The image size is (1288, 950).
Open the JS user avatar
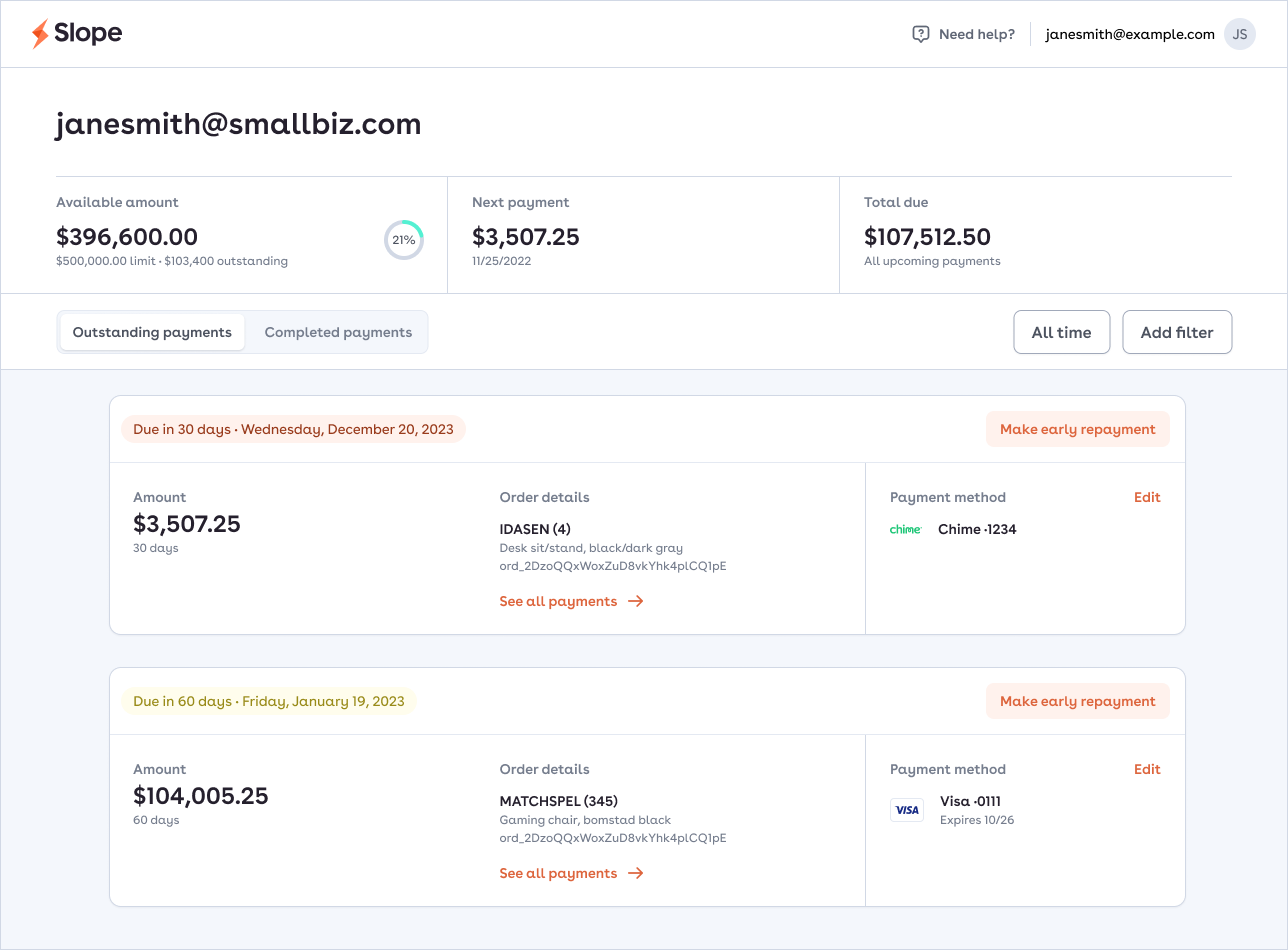(x=1240, y=34)
